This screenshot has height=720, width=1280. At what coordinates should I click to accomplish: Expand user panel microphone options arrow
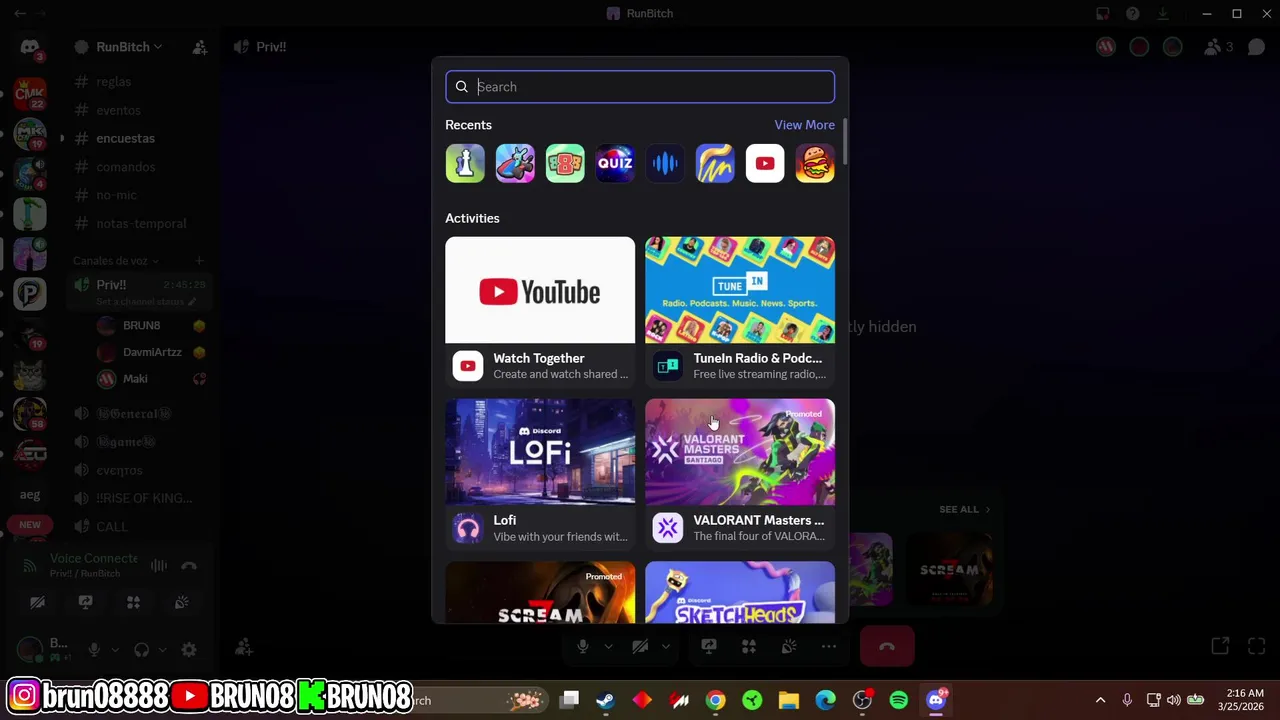tap(114, 650)
